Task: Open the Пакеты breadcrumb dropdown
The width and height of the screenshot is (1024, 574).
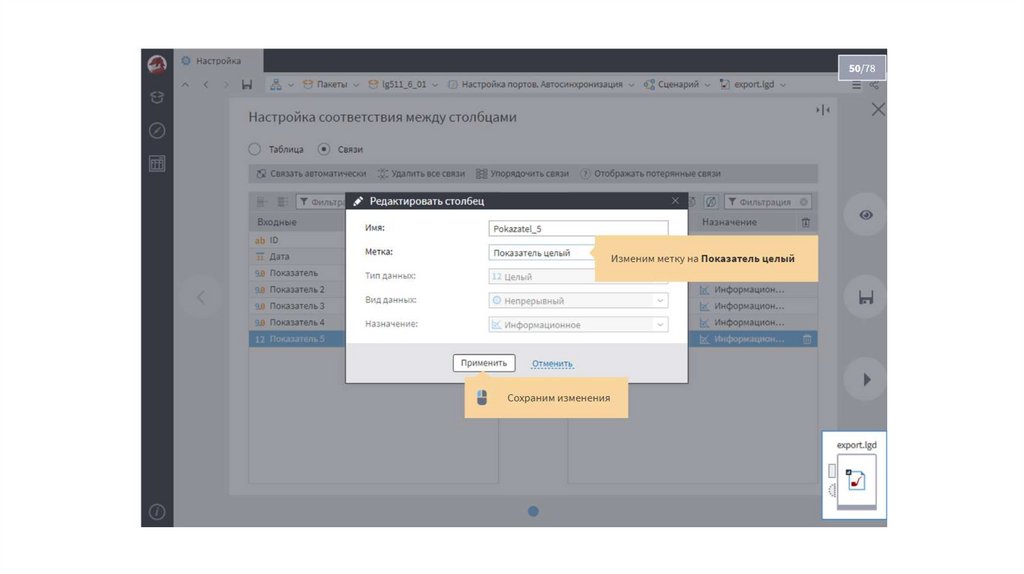Action: tap(331, 85)
